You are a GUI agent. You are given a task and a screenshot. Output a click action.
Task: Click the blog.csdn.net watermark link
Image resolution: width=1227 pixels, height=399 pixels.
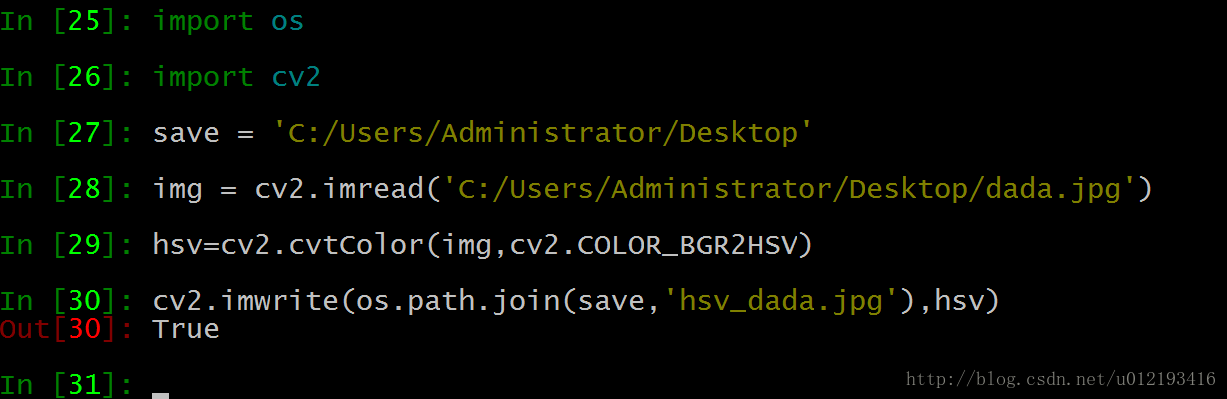[1061, 379]
